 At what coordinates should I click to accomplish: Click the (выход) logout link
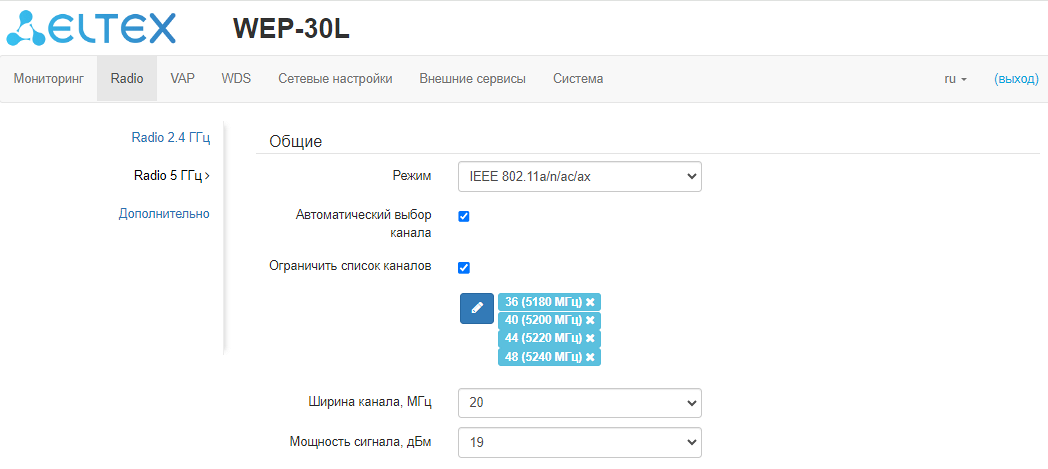1017,79
